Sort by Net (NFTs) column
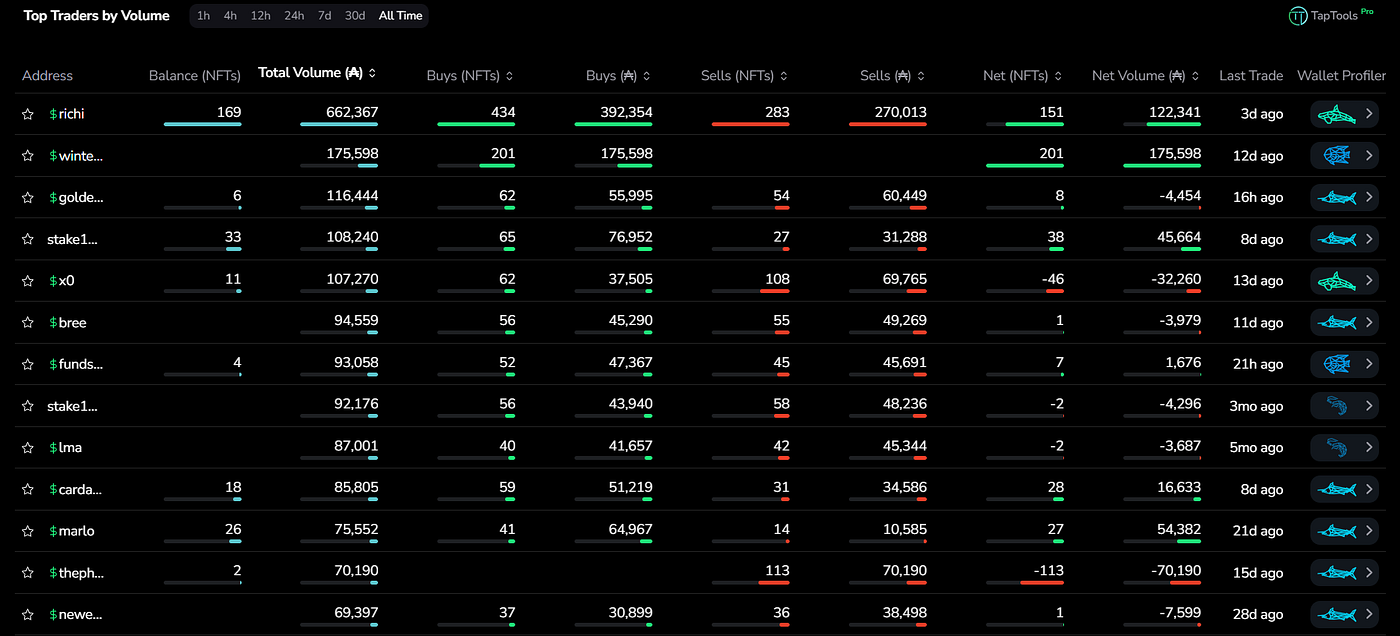The image size is (1400, 636). click(x=1024, y=75)
